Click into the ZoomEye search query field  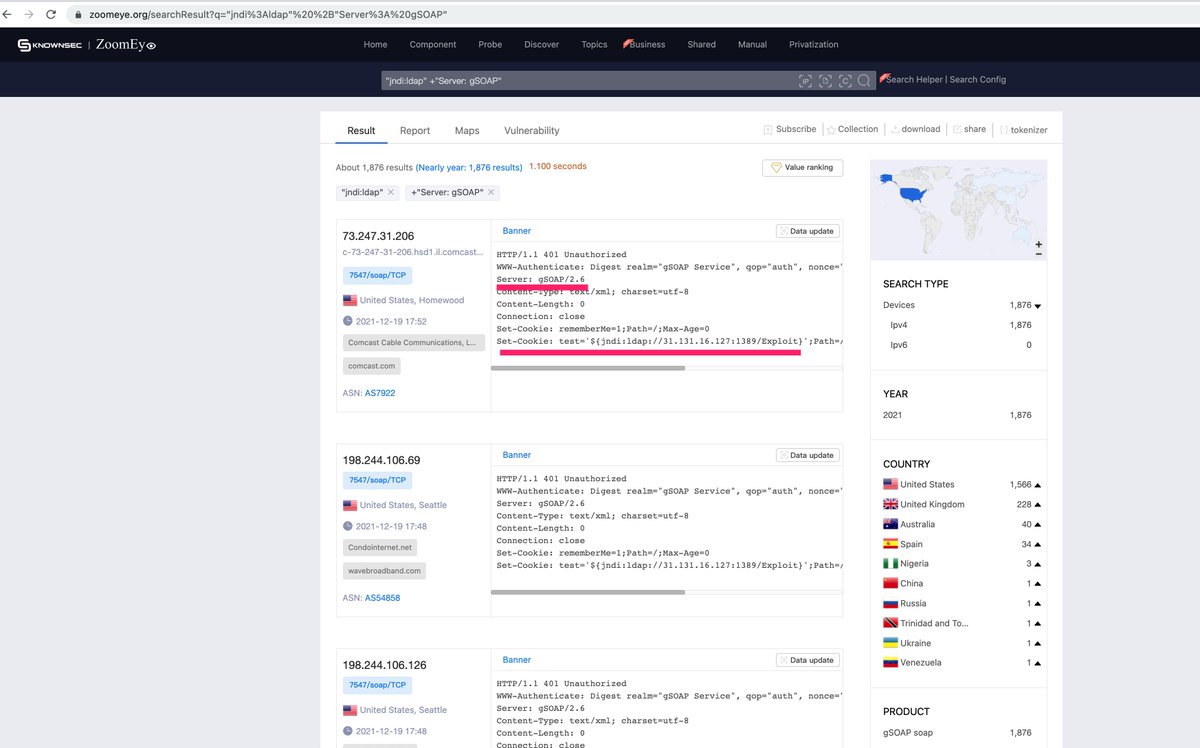(588, 81)
